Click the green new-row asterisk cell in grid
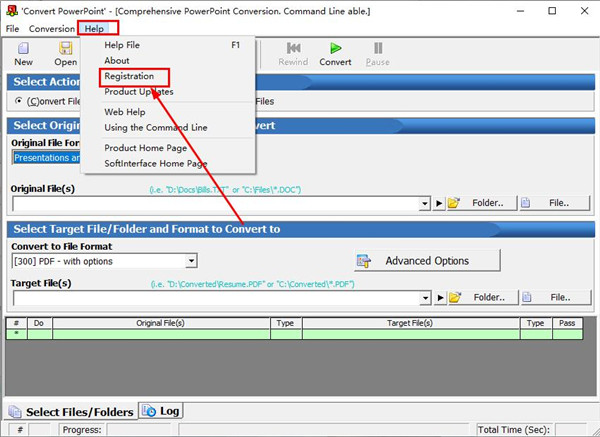This screenshot has width=600, height=437. 16,334
